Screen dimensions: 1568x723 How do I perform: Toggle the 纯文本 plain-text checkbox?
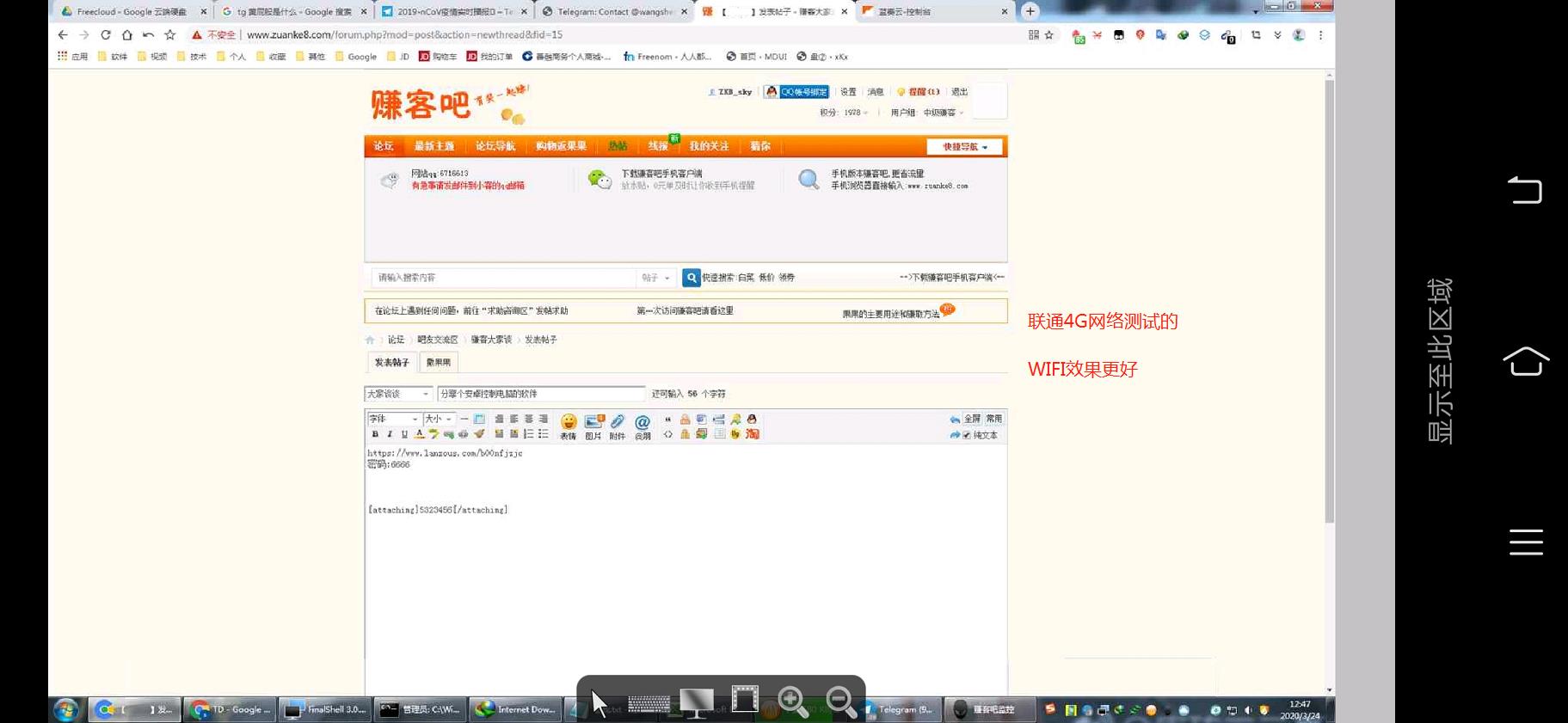coord(967,435)
